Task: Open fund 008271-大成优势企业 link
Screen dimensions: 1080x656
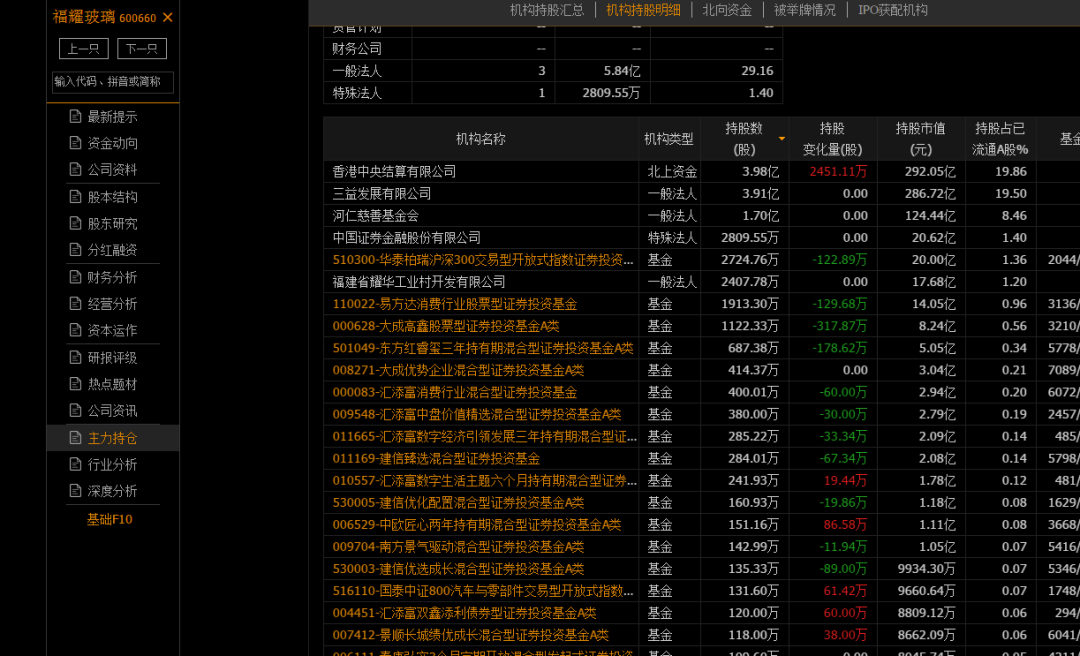Action: pos(458,370)
